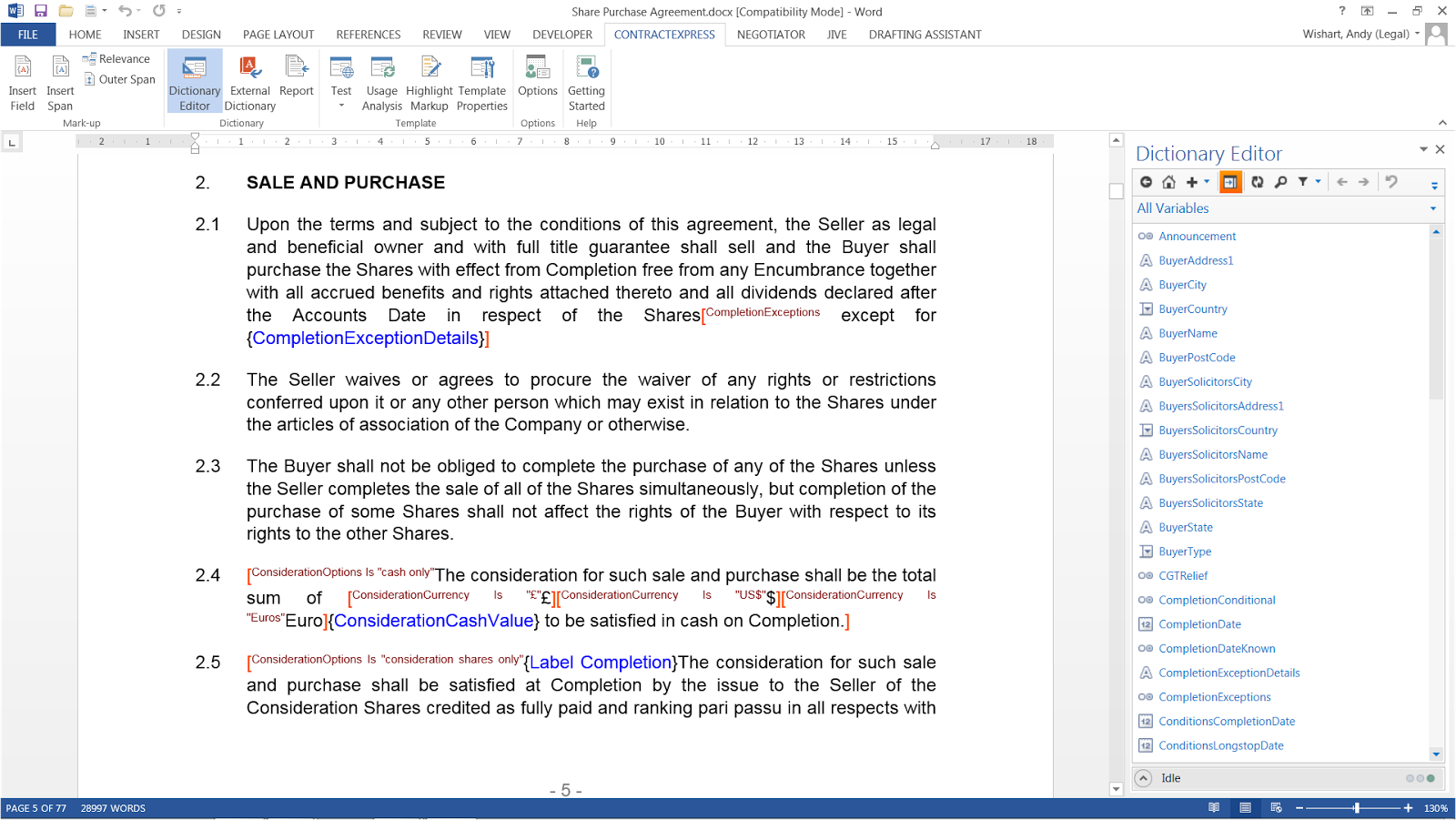Viewport: 1456px width, 820px height.
Task: Click the Report ribbon button
Action: click(297, 76)
